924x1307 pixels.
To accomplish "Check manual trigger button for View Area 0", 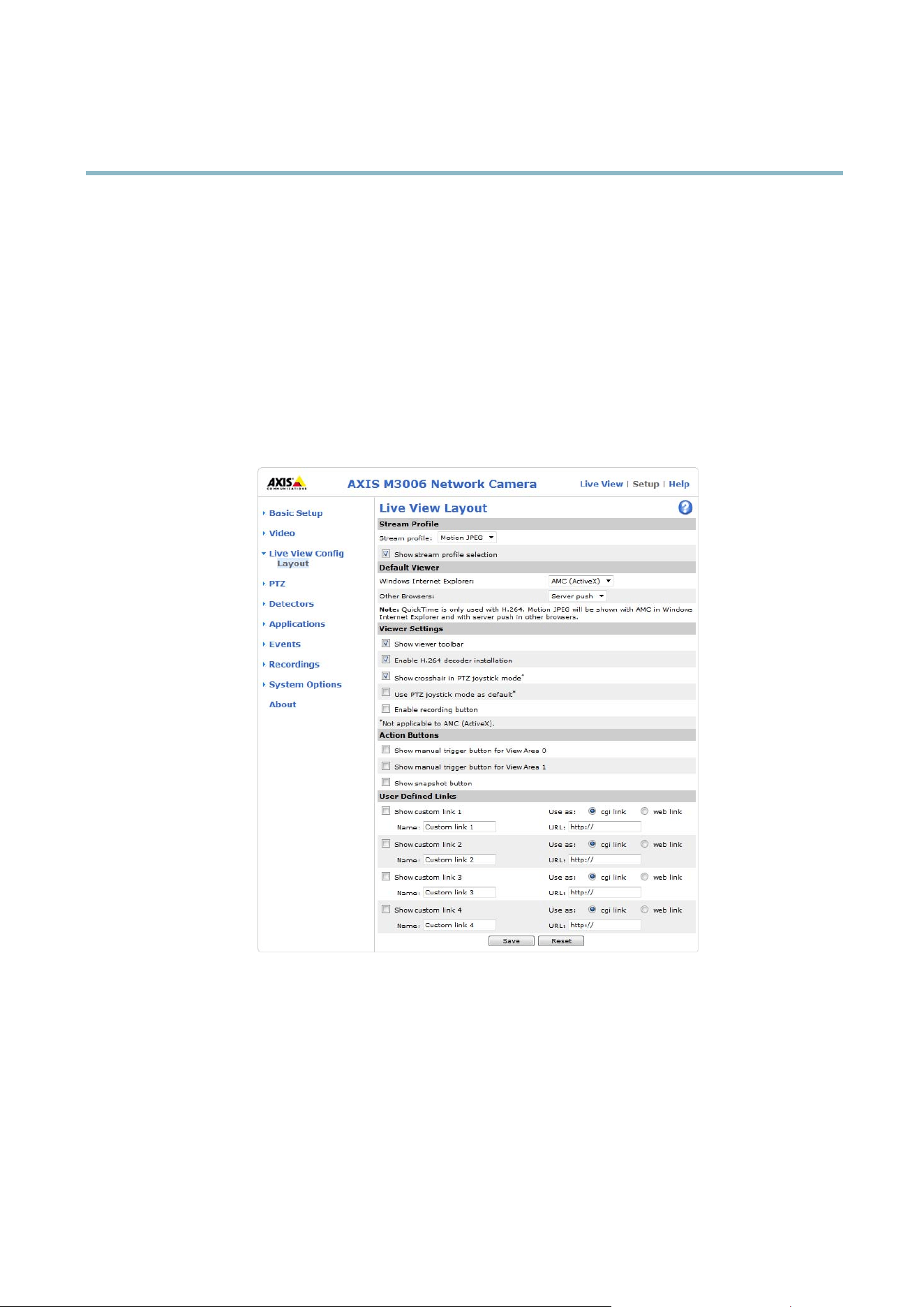I will 385,750.
